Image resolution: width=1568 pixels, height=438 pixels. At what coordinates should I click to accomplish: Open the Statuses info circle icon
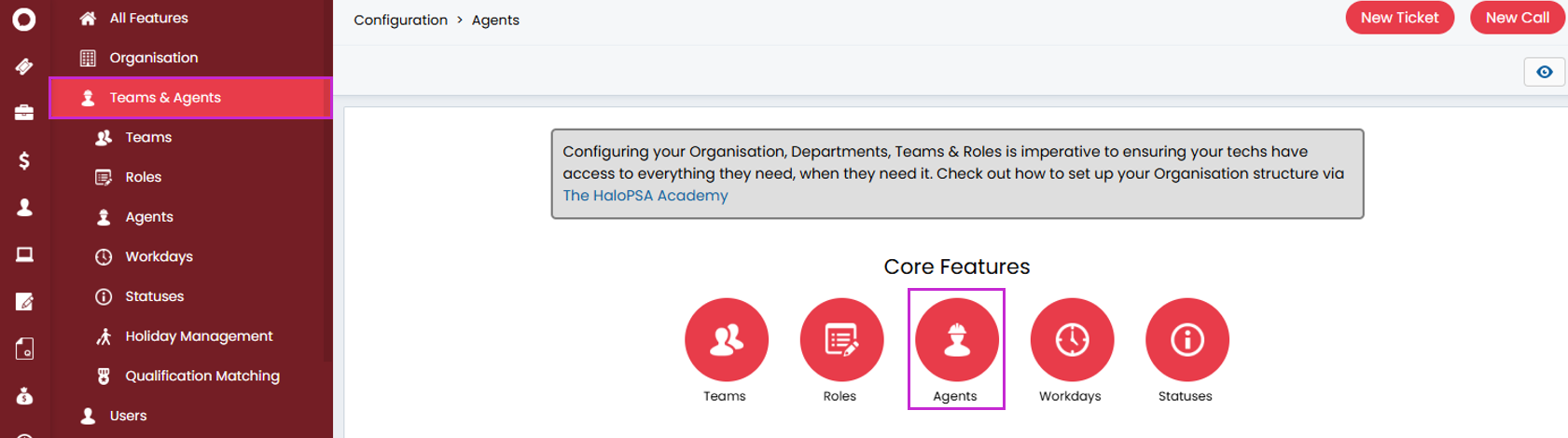pos(1186,340)
